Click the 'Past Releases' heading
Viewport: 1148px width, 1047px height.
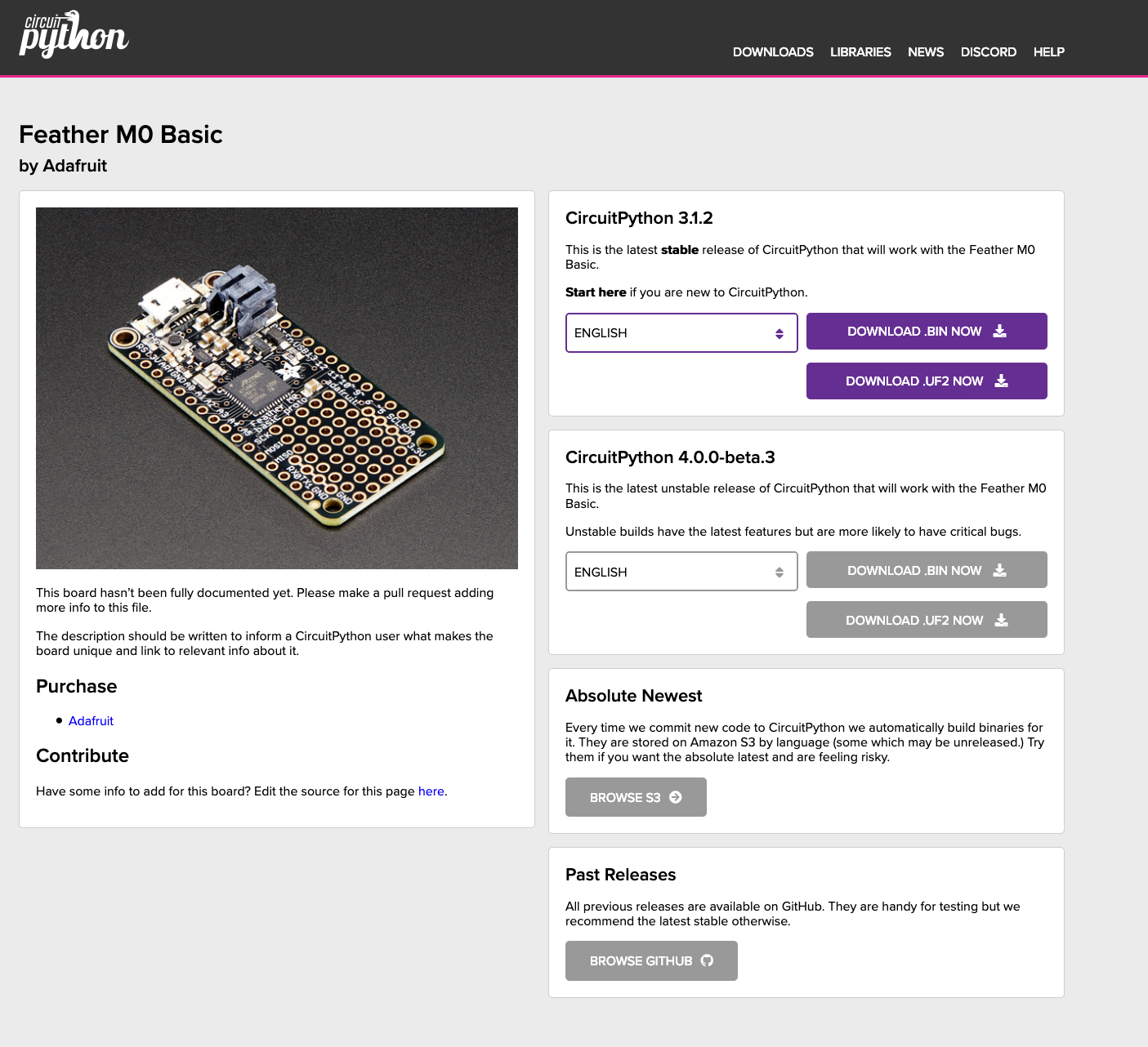(621, 875)
